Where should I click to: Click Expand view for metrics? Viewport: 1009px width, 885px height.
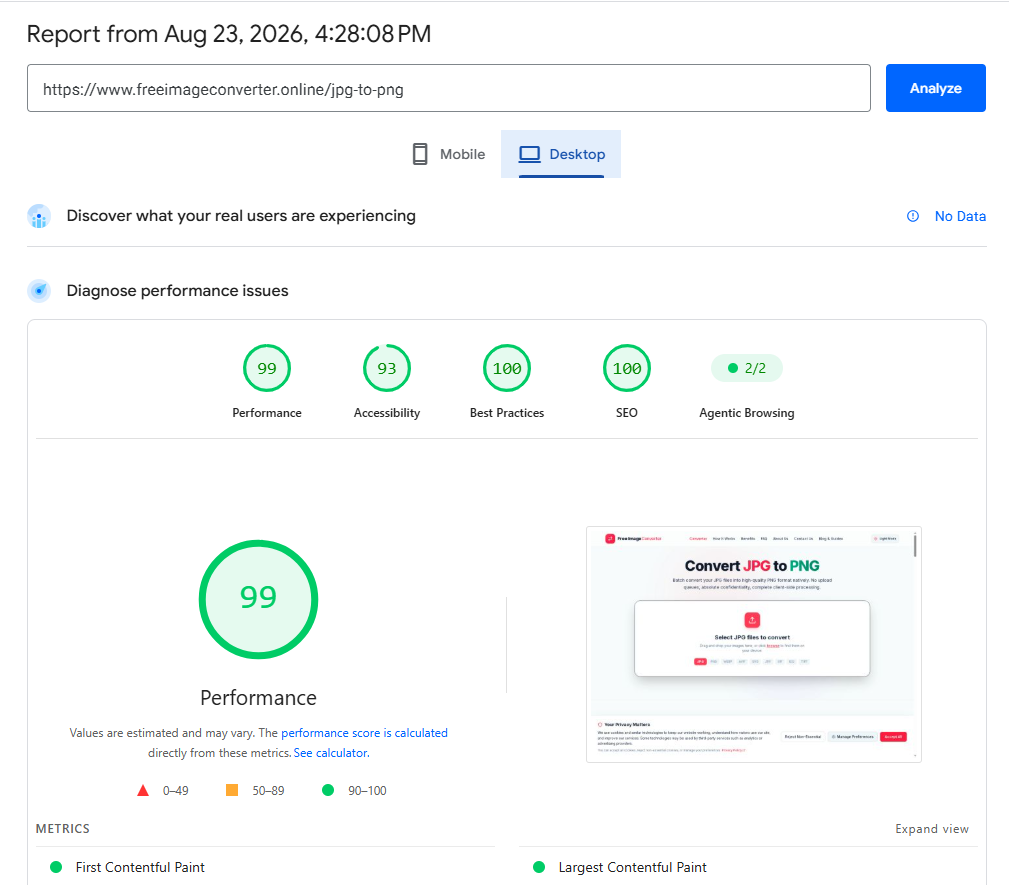pyautogui.click(x=932, y=829)
